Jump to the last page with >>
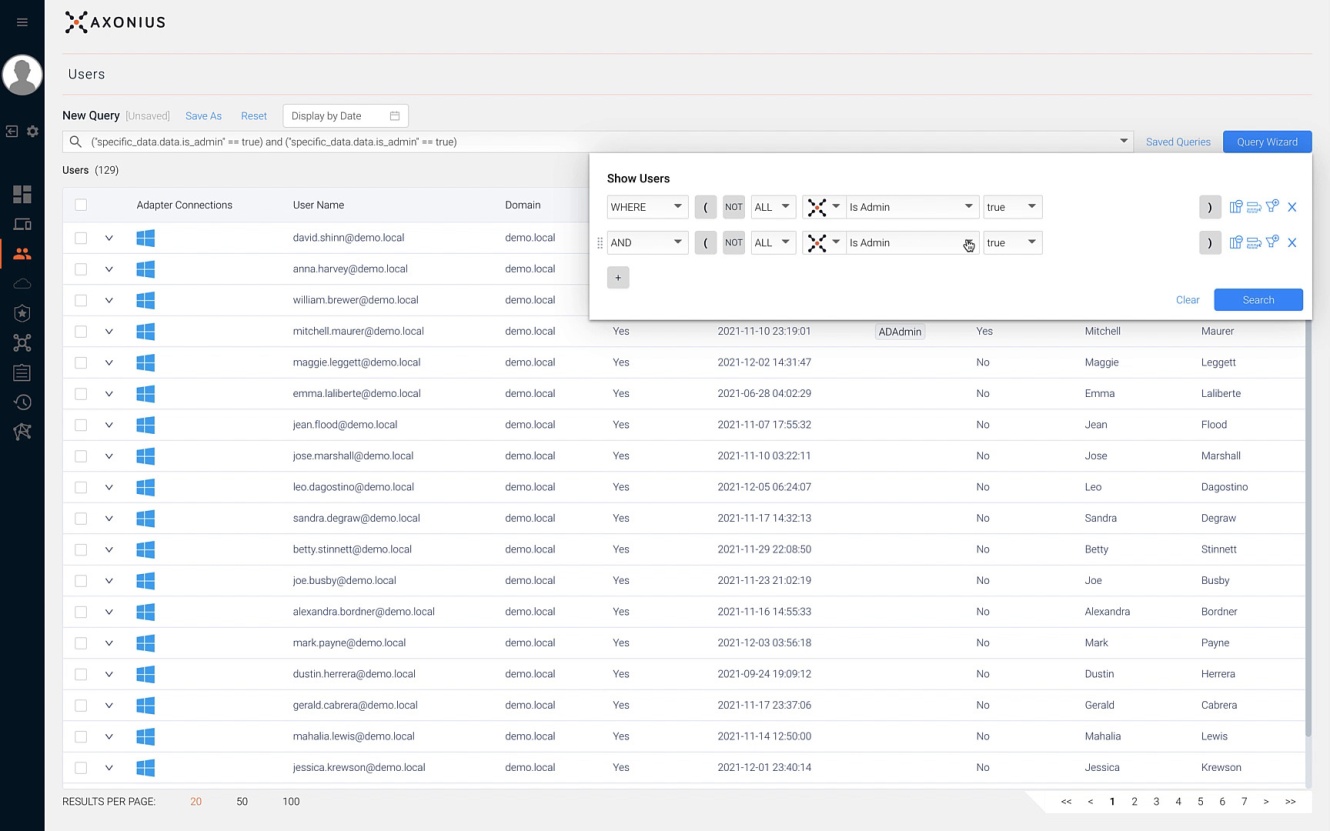The height and width of the screenshot is (831, 1330). tap(1290, 802)
